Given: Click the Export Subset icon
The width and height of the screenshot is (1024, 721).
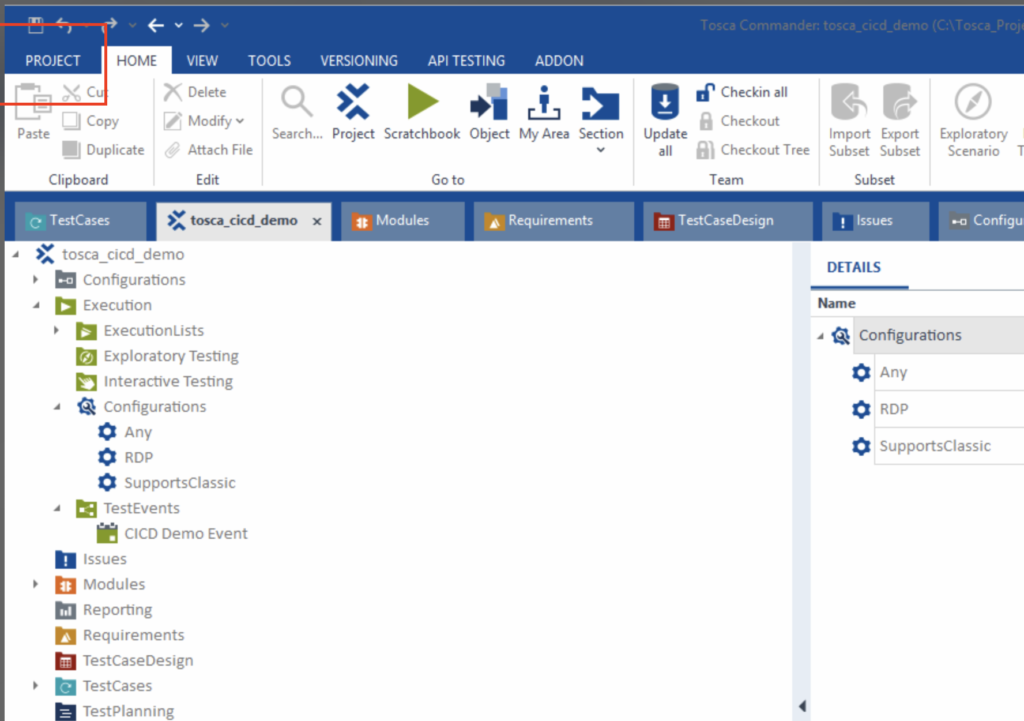Looking at the screenshot, I should (900, 121).
